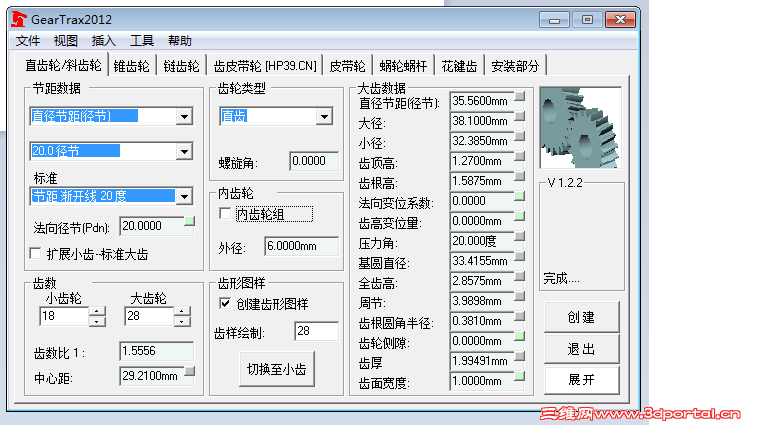Viewport: 760px width, 427px height.
Task: Enable 扩展小齿-标准大齿 checkbox
Action: (35, 253)
